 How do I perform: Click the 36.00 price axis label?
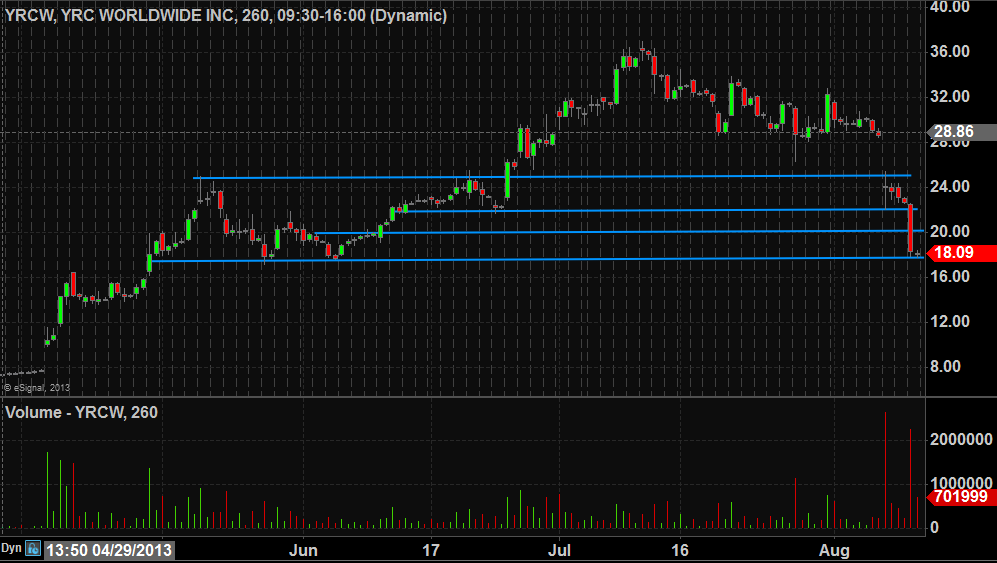[x=950, y=52]
